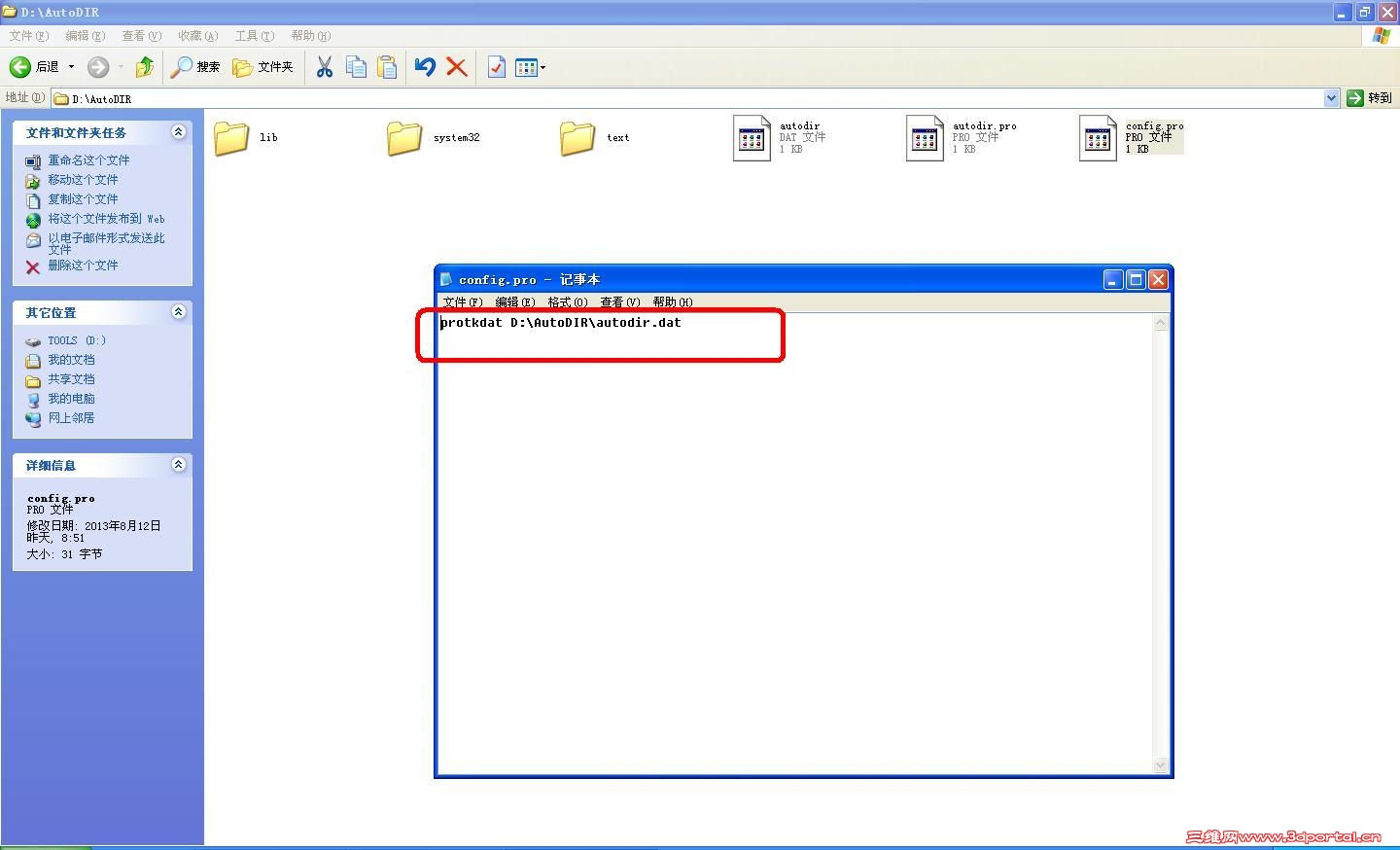Open Notepad's Help (帮助) menu

tap(673, 302)
